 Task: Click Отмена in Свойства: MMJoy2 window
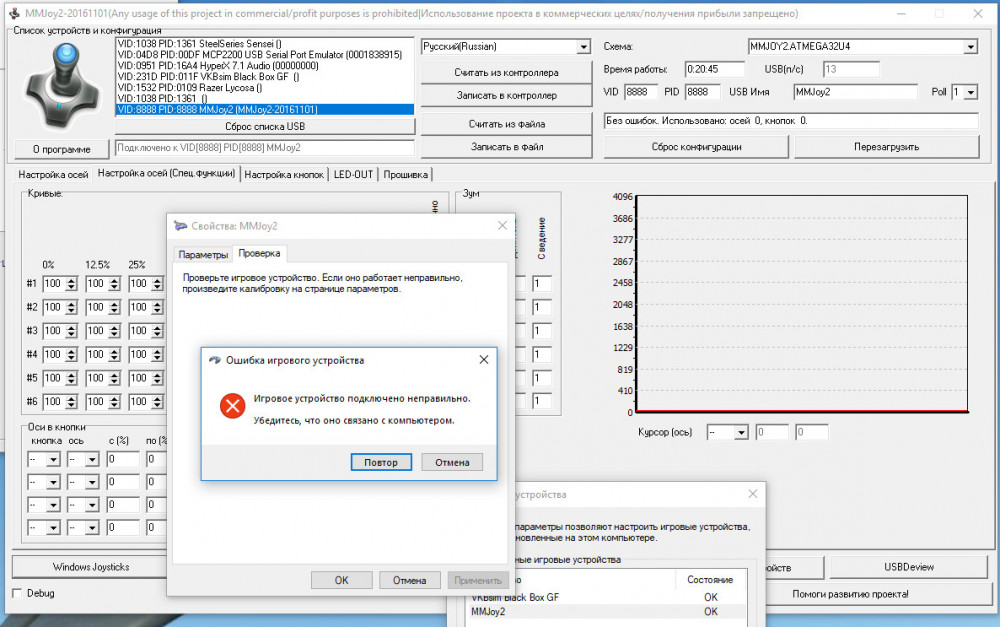409,580
